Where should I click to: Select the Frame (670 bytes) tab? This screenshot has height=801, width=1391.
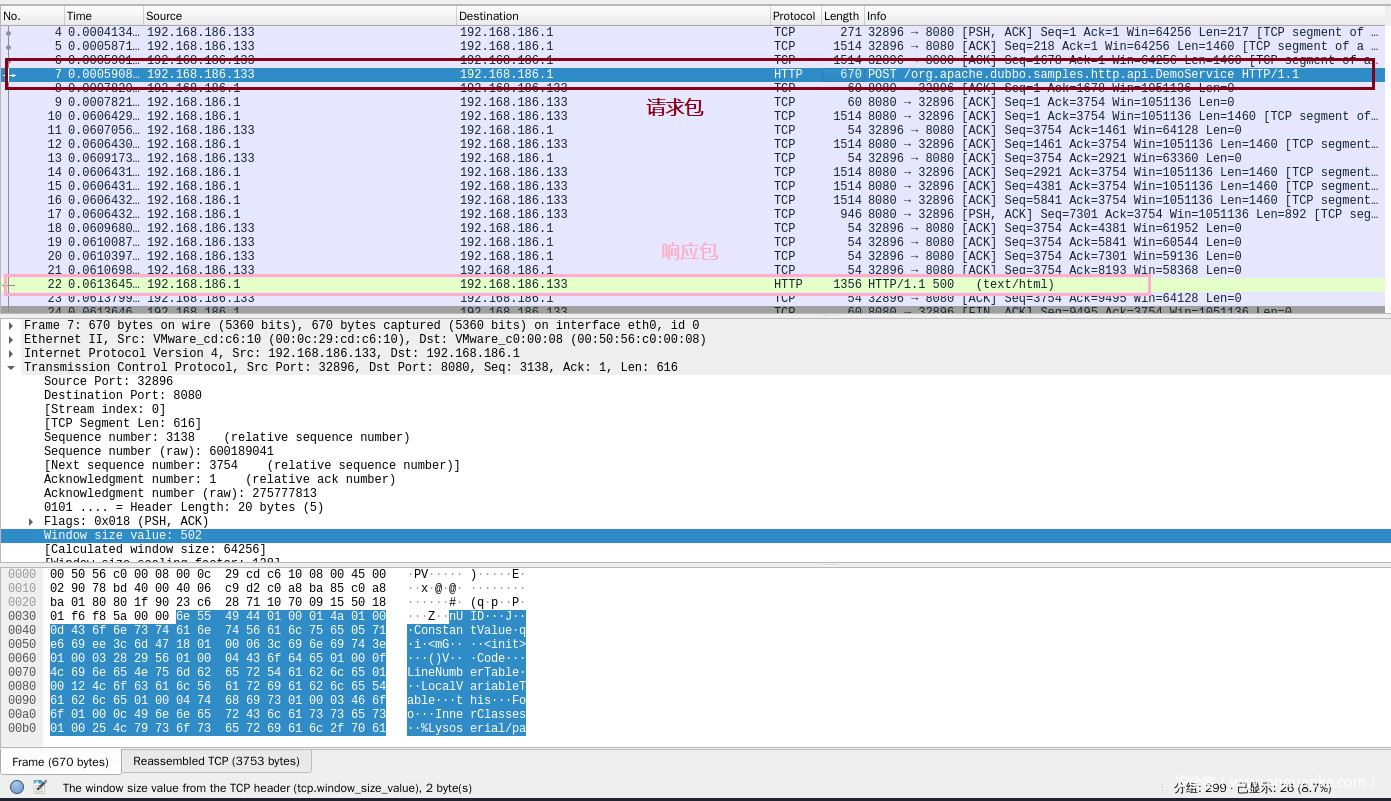click(60, 762)
